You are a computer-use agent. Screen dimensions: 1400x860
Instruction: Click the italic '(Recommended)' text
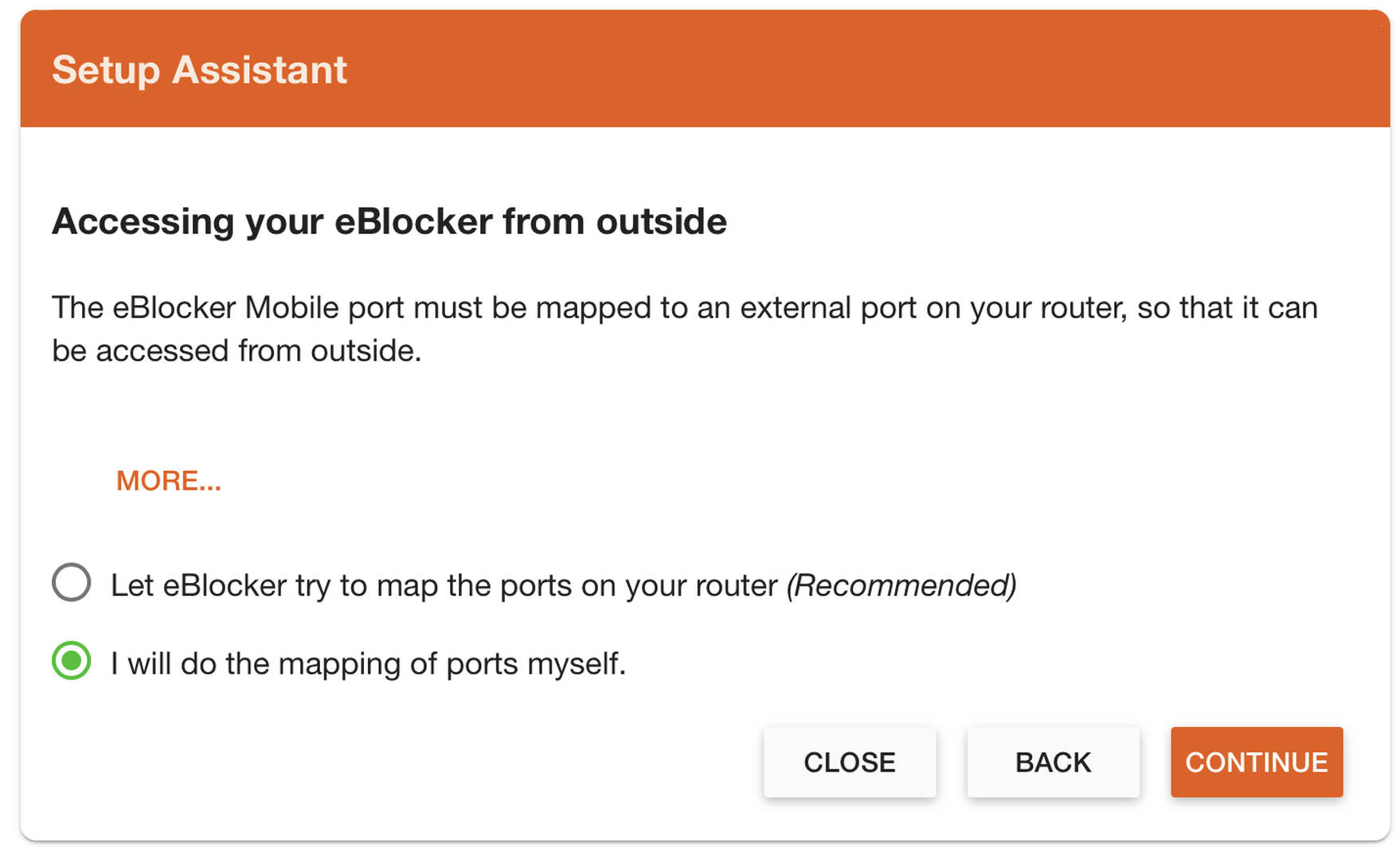click(x=901, y=585)
